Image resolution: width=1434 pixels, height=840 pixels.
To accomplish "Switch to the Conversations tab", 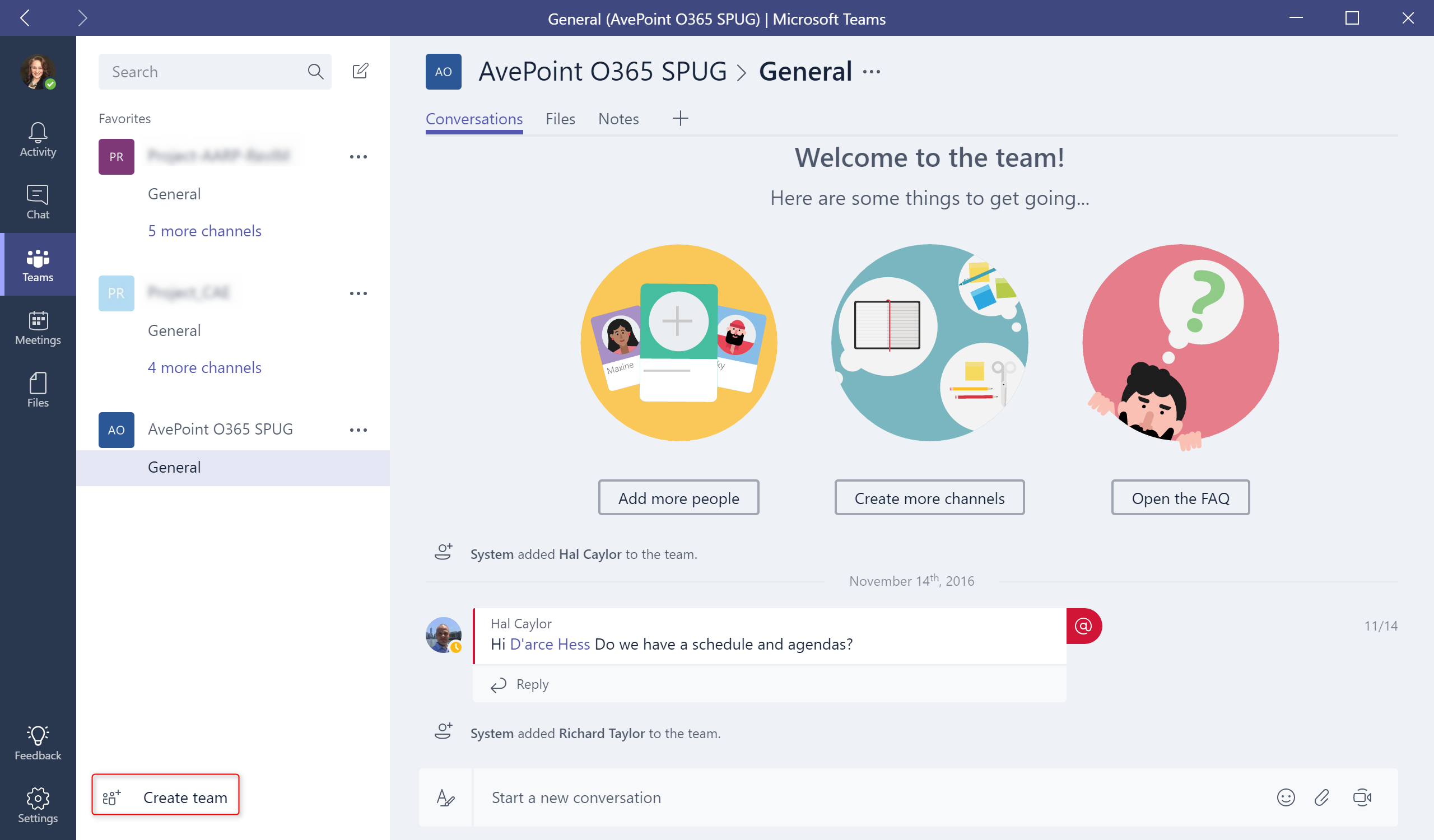I will [x=474, y=119].
